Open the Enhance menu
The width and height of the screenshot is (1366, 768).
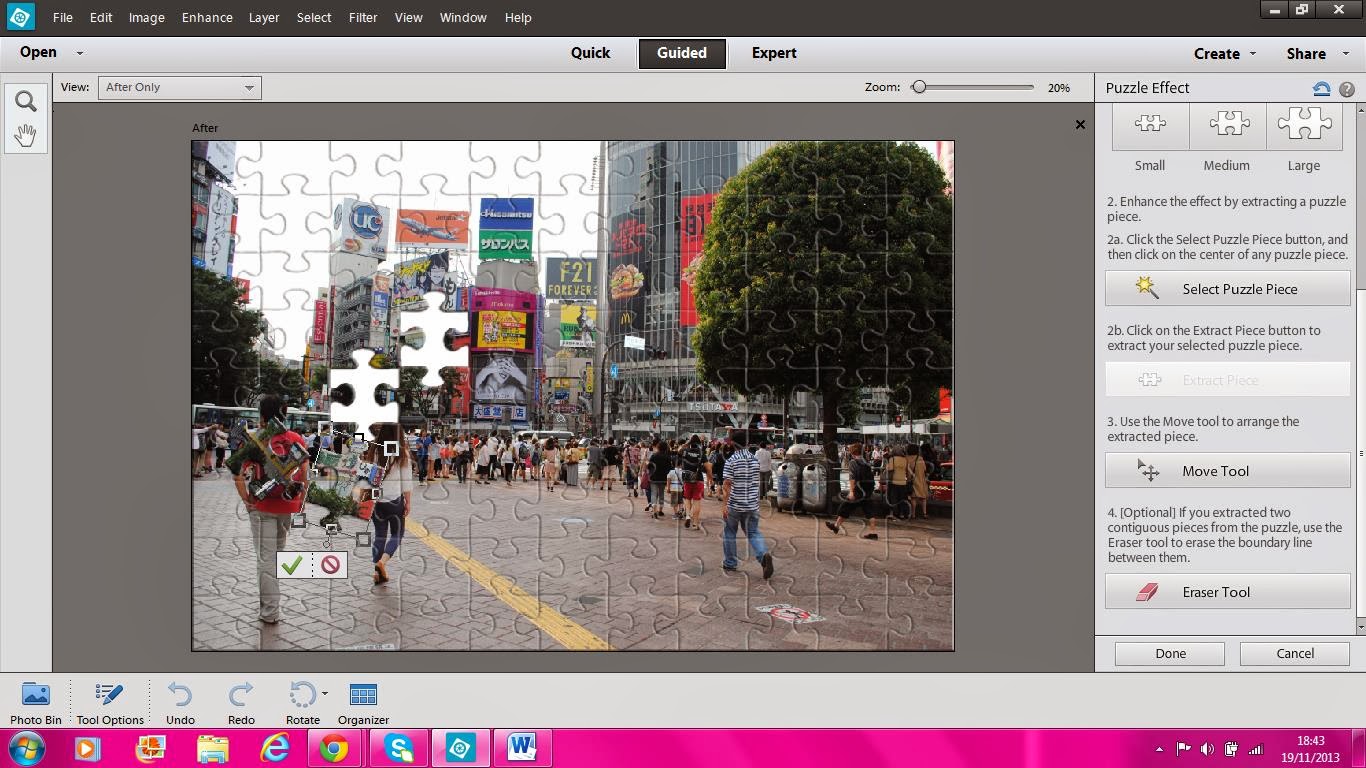click(207, 17)
